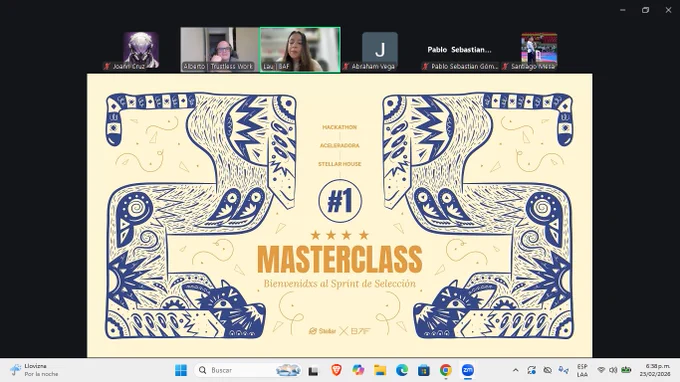Click the #1 badge on shared slide

[x=340, y=201]
